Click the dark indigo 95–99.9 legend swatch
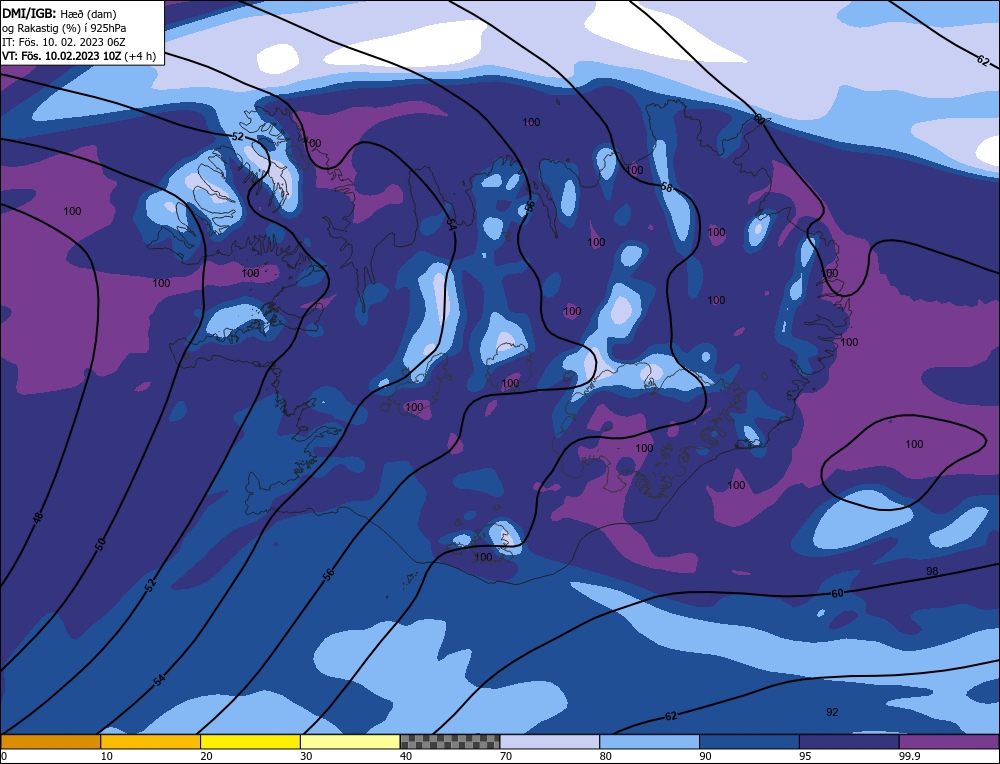The width and height of the screenshot is (1000, 764). tap(849, 741)
